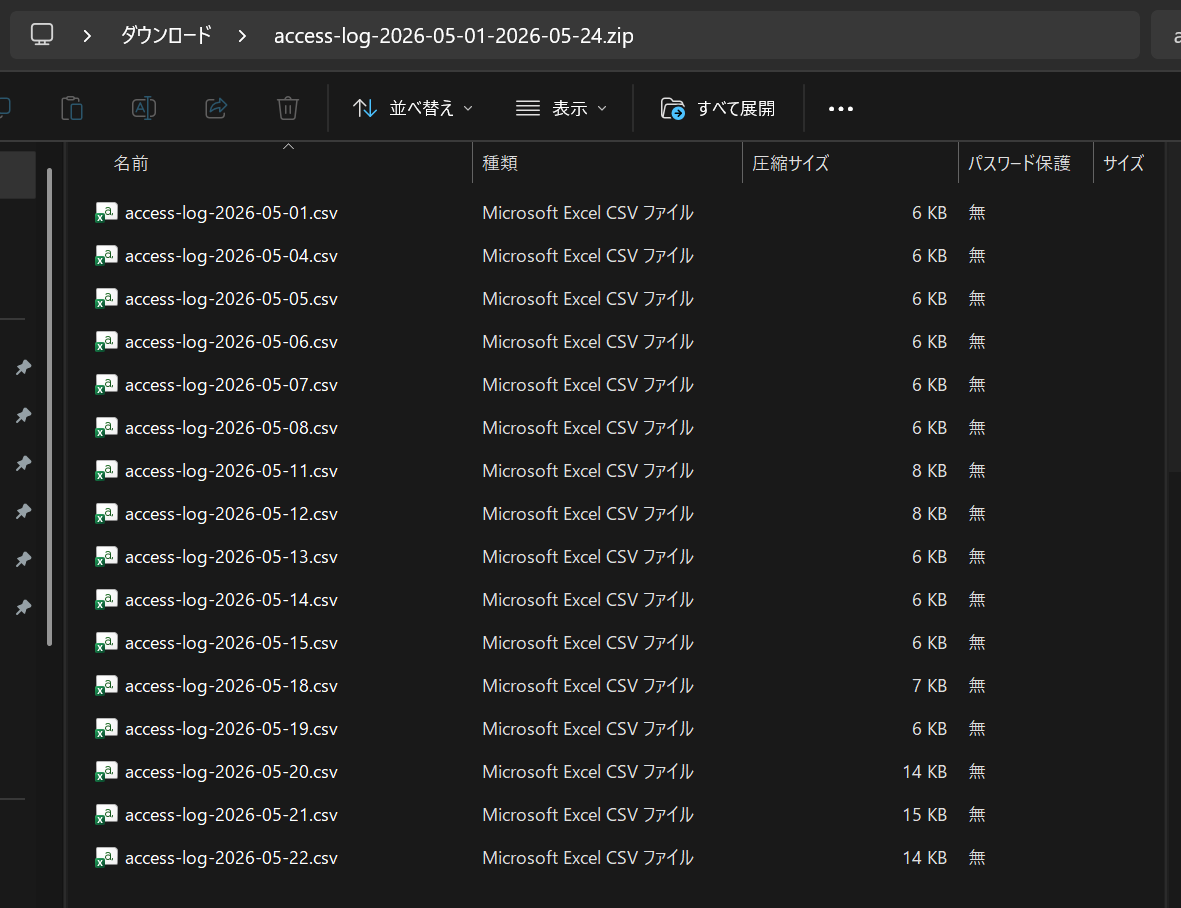1181x908 pixels.
Task: Click the CSV icon of access-log-2026-05-04.csv
Action: [106, 256]
